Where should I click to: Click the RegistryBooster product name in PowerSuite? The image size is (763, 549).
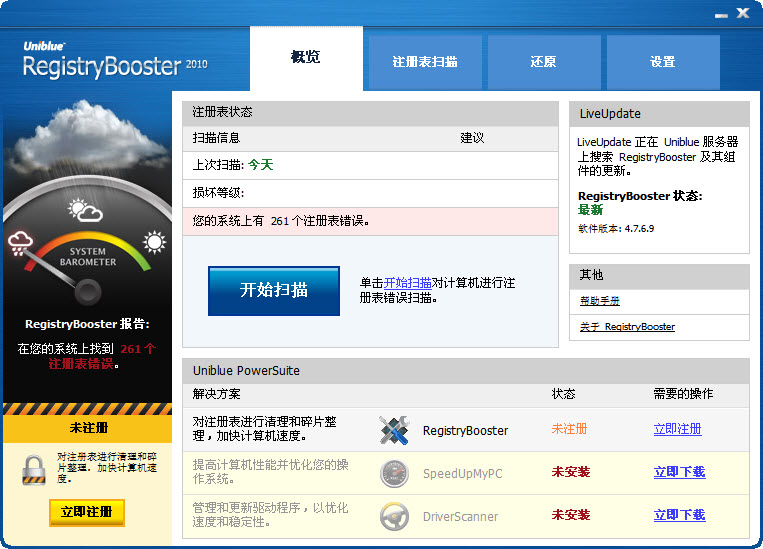(465, 431)
